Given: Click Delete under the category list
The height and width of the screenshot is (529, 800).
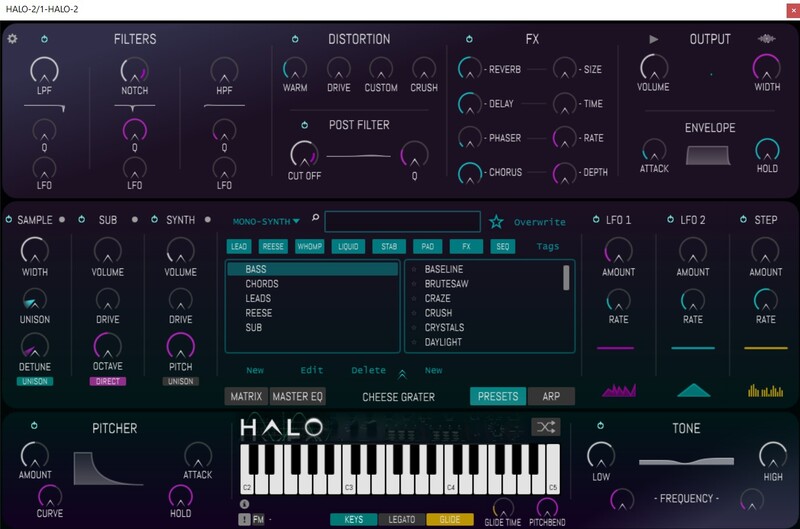Looking at the screenshot, I should (x=368, y=370).
